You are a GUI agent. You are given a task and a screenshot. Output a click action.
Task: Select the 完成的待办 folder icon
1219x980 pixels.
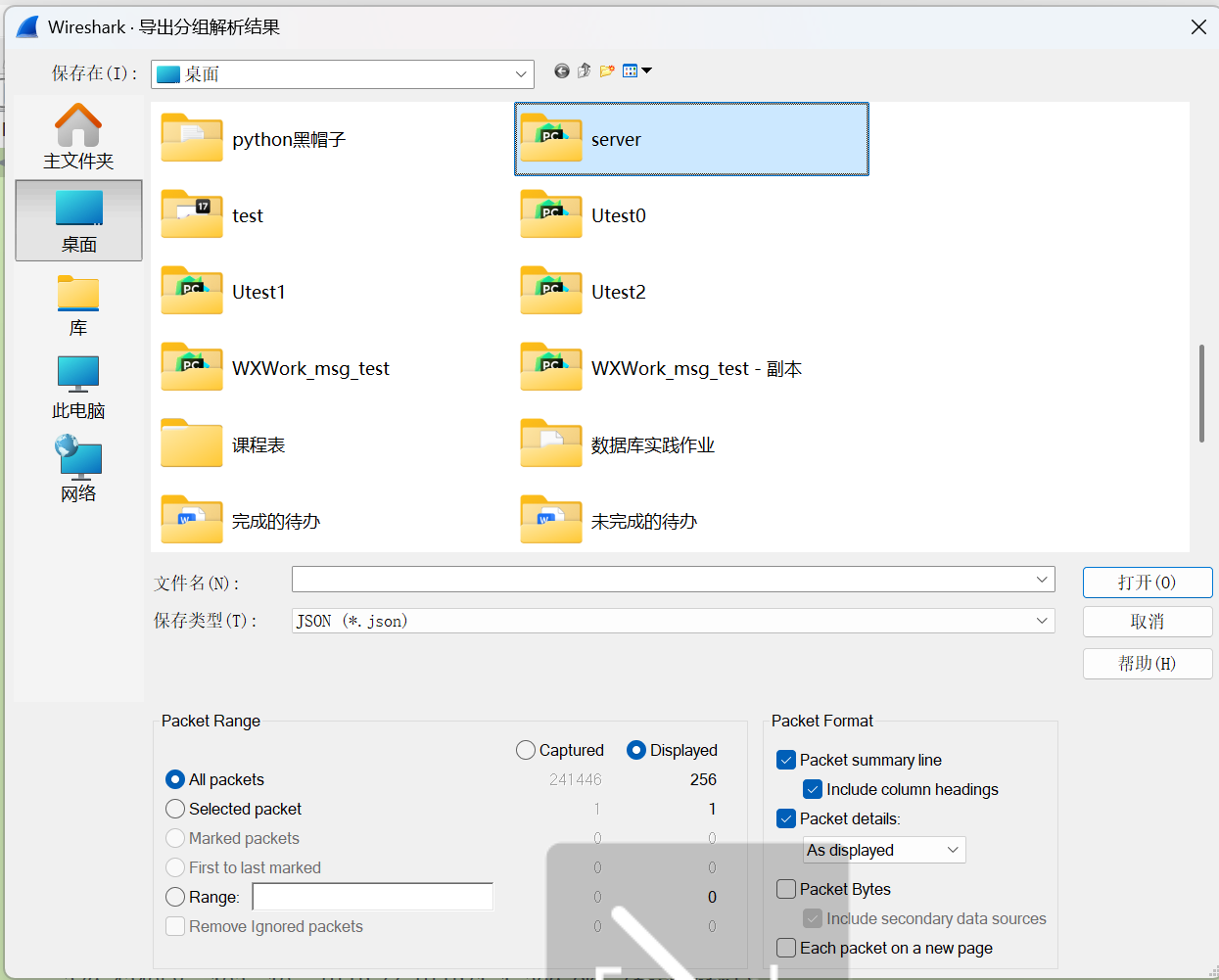click(192, 520)
